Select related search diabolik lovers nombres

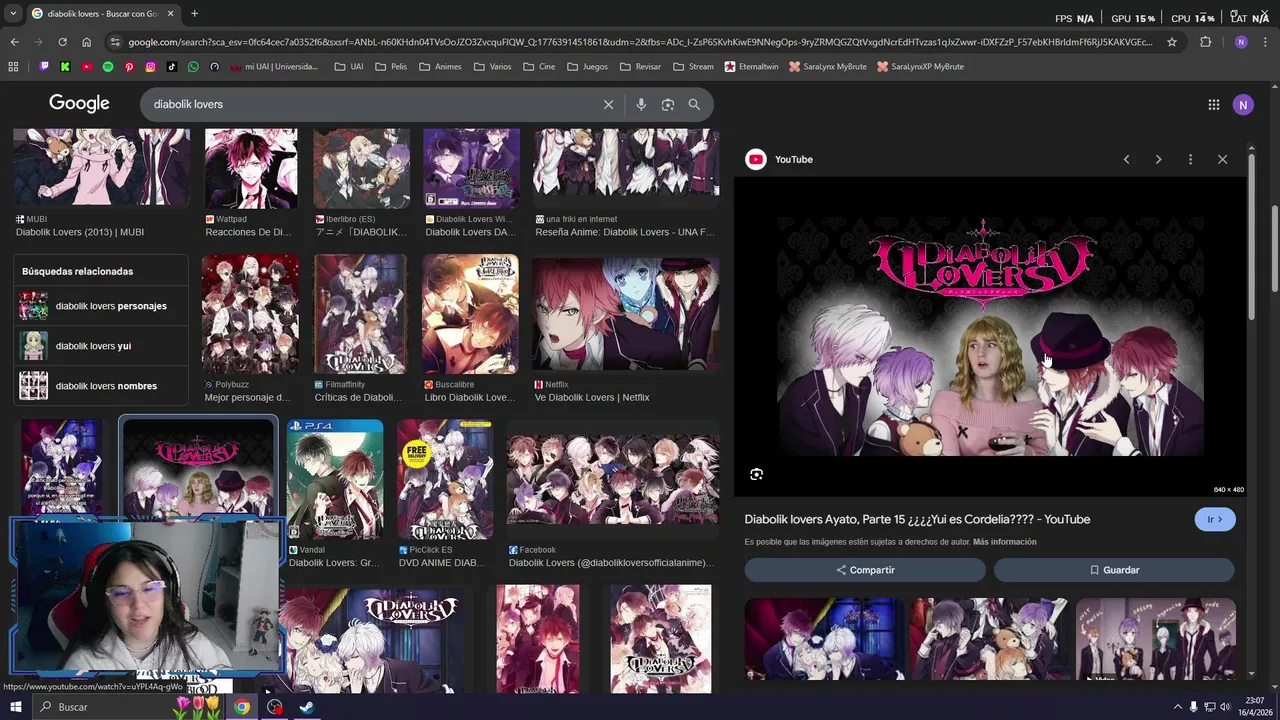(102, 386)
